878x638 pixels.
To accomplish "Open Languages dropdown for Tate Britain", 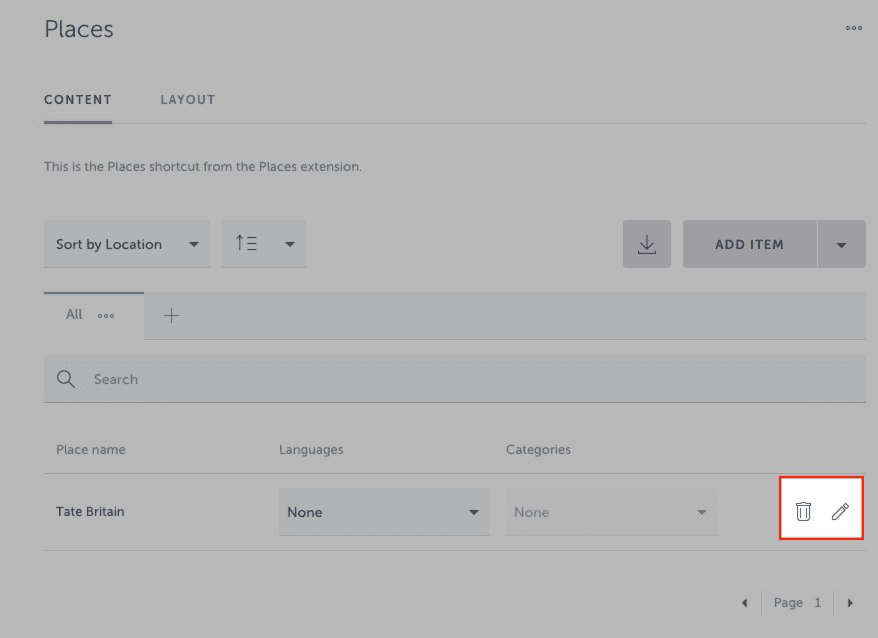I will point(384,512).
